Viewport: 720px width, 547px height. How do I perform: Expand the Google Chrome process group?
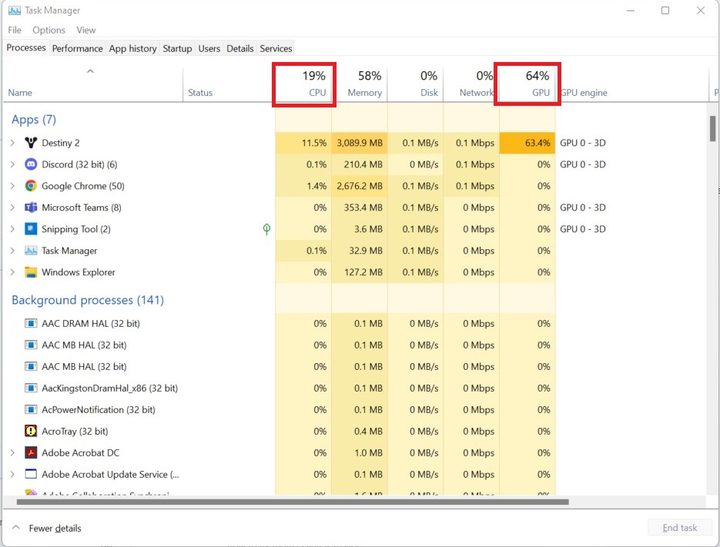12,186
